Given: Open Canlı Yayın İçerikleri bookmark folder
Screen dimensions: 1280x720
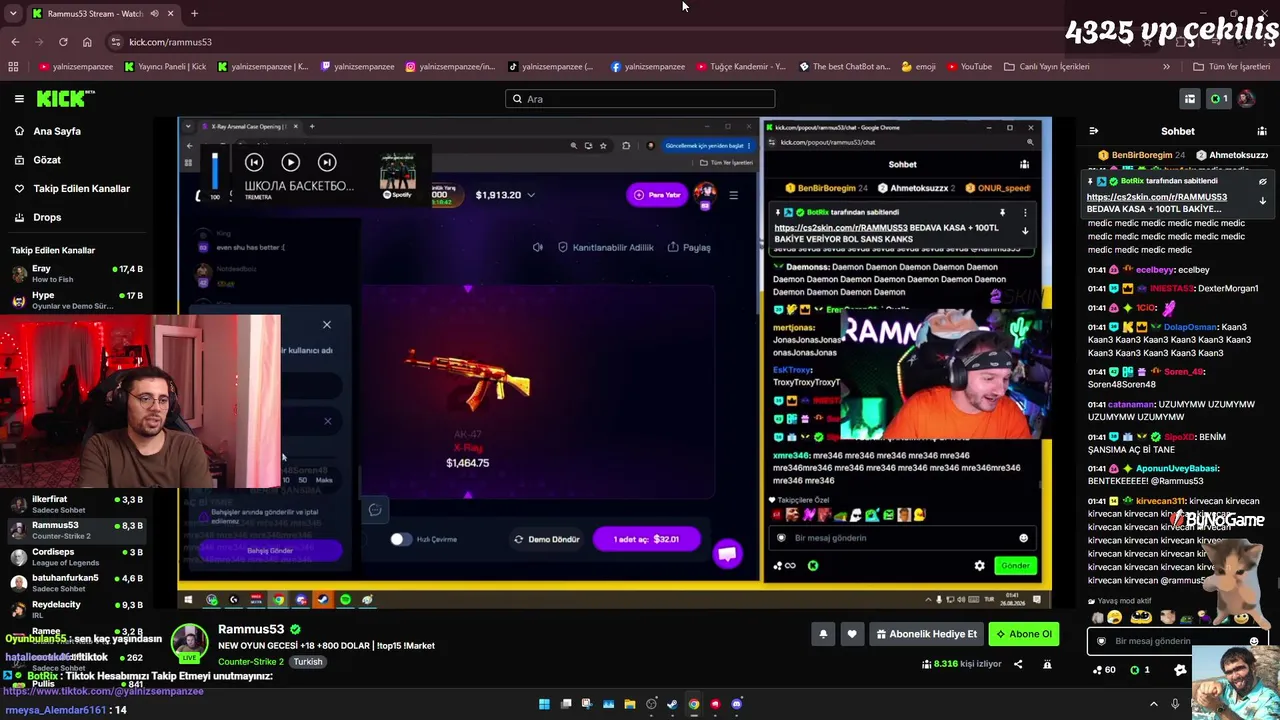Looking at the screenshot, I should [1046, 67].
